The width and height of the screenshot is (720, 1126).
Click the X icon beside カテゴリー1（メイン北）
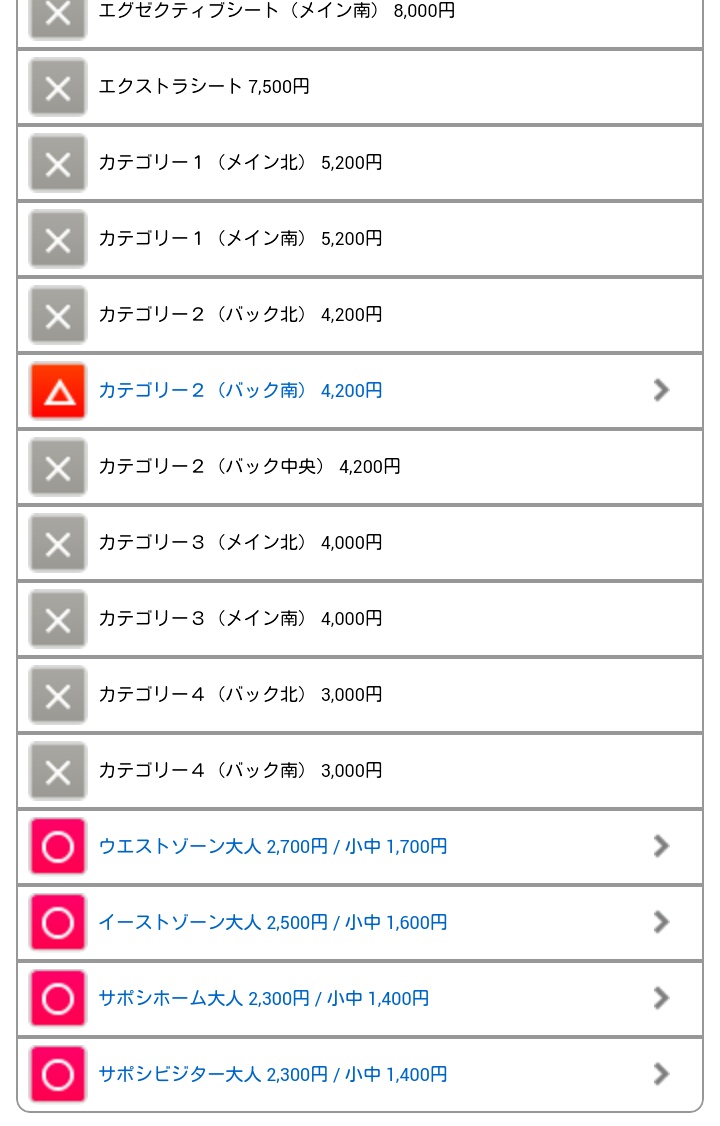pyautogui.click(x=58, y=163)
